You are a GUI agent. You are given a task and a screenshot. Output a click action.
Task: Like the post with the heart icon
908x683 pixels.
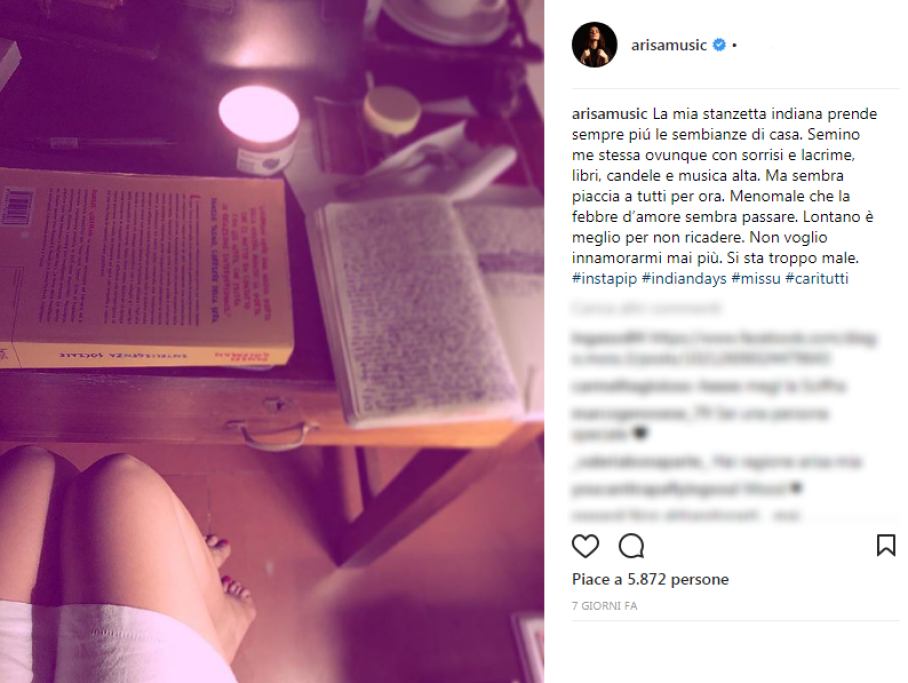(585, 546)
